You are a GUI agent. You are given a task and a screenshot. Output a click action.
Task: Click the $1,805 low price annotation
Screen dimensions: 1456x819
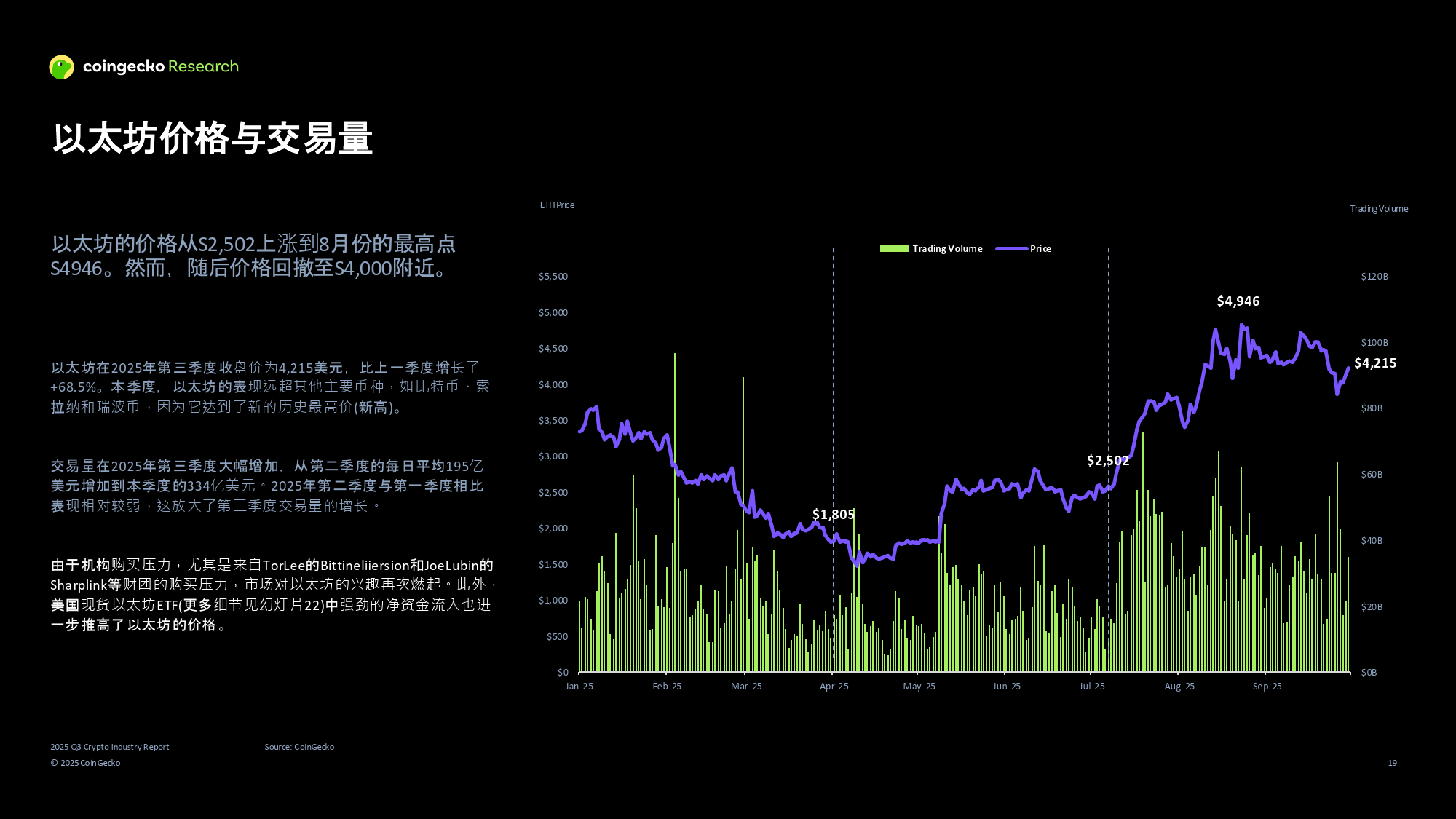pyautogui.click(x=833, y=515)
